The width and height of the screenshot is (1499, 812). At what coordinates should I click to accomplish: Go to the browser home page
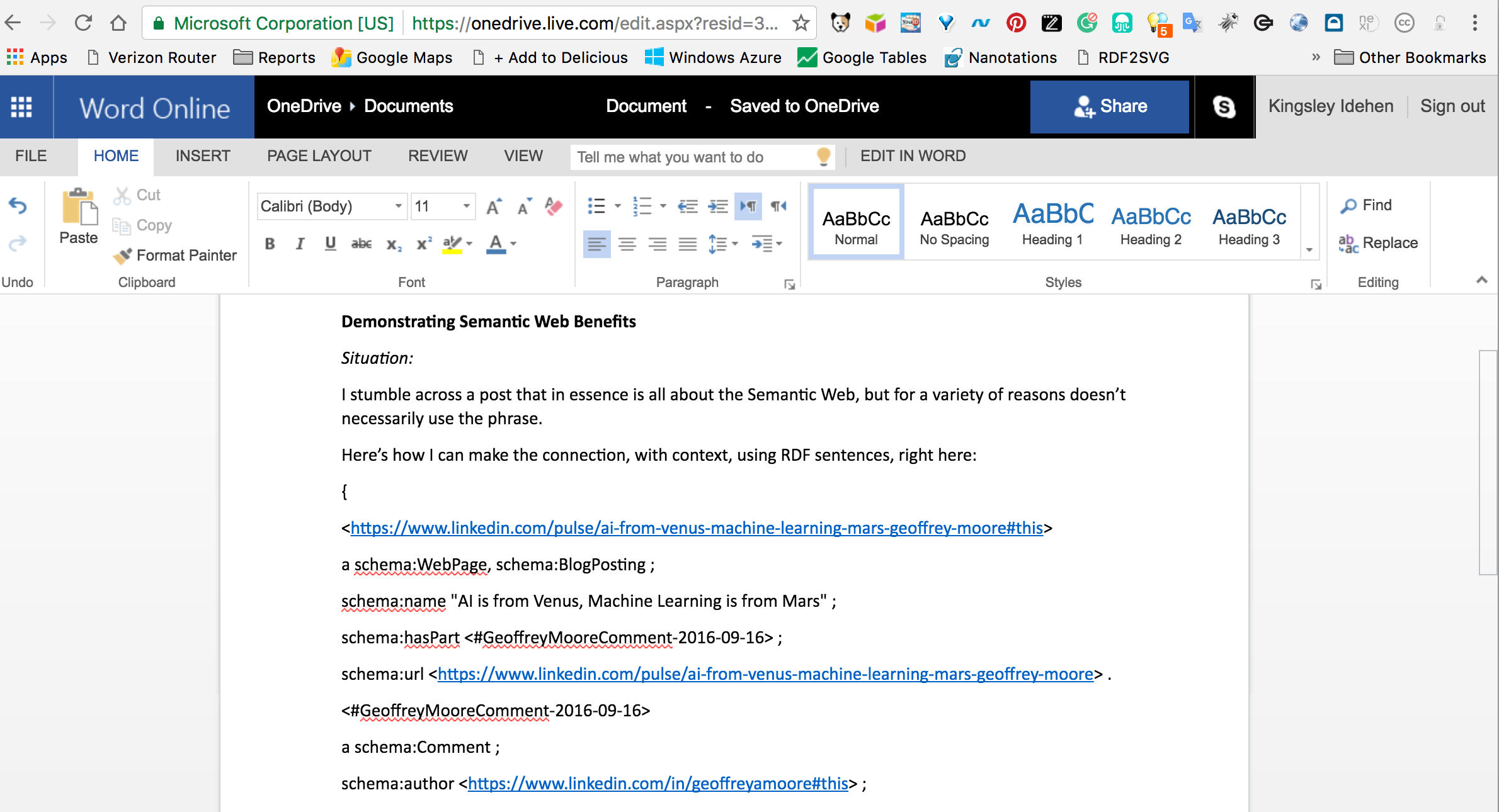coord(118,23)
